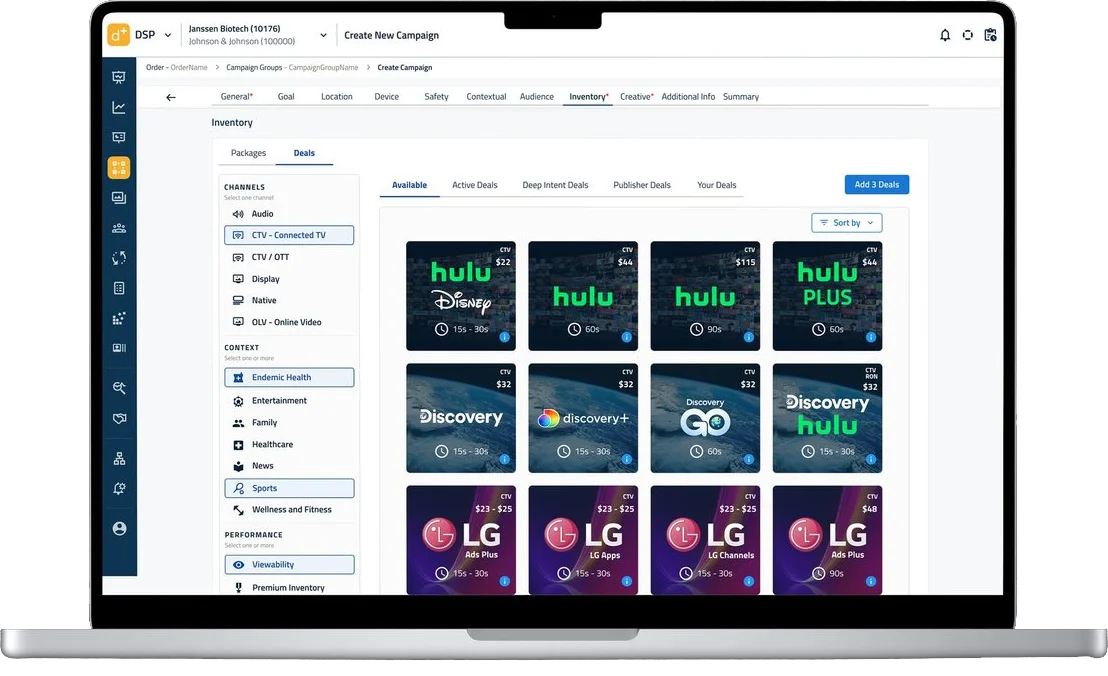Click info icon on Discovery GO deal

coord(748,459)
